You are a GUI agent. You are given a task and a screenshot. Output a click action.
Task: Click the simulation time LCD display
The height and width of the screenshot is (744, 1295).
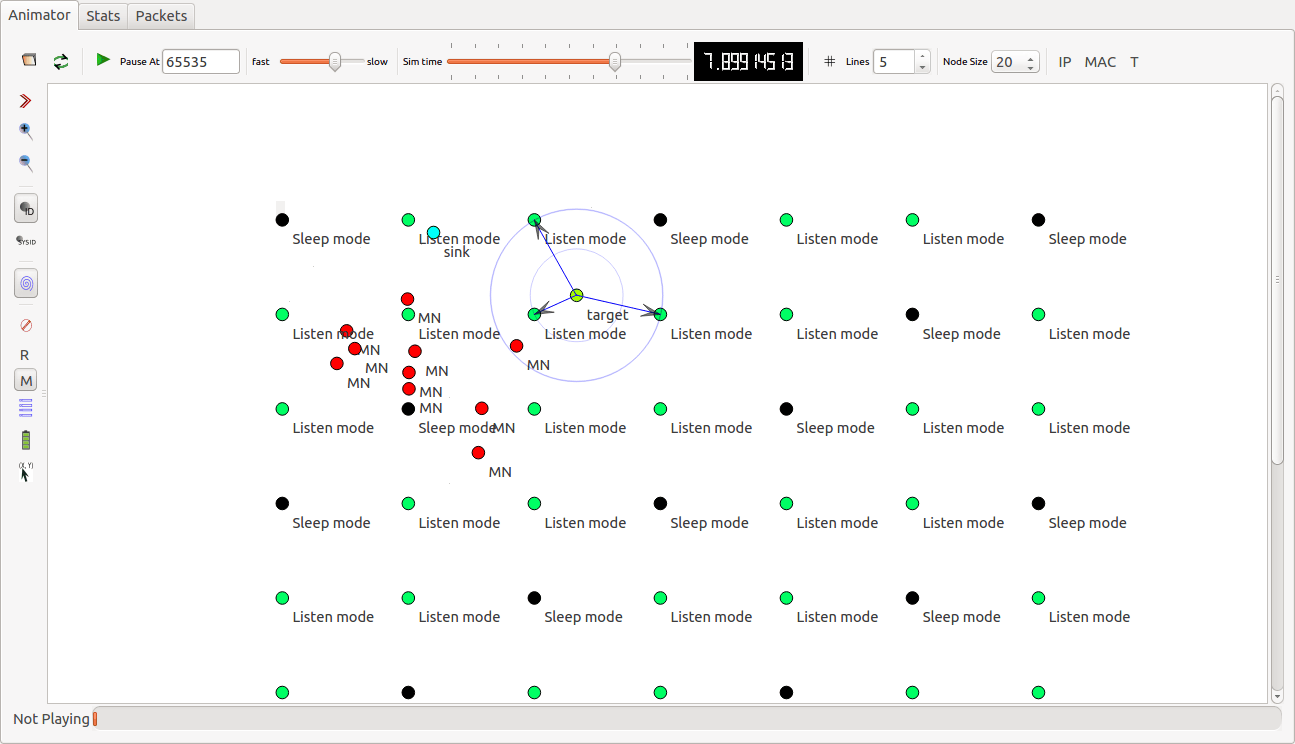[x=748, y=62]
